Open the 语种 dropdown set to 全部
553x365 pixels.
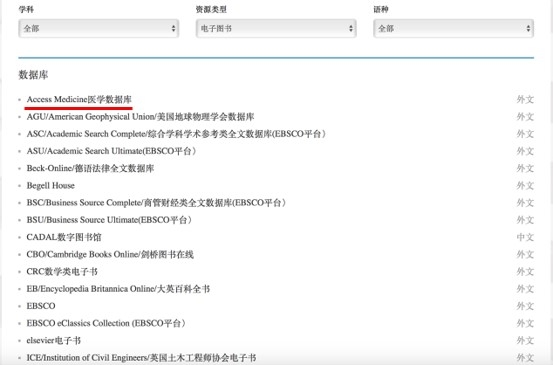click(453, 29)
